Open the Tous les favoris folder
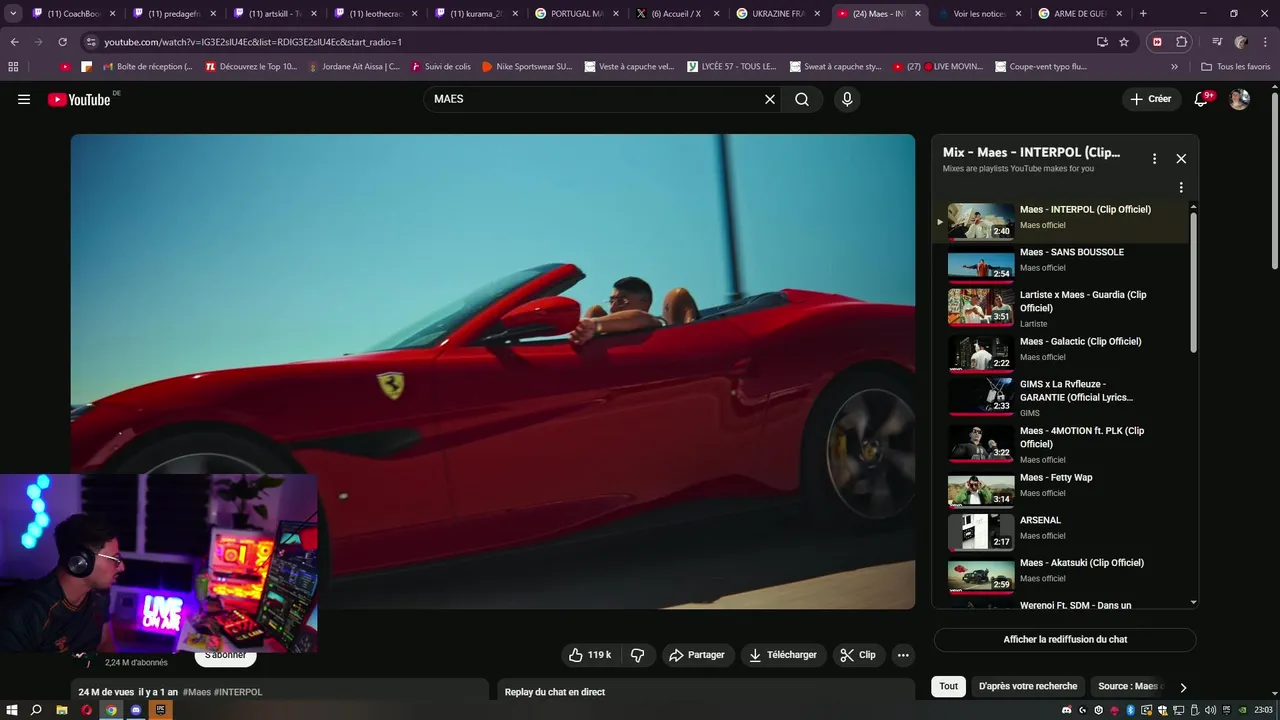 coord(1235,66)
